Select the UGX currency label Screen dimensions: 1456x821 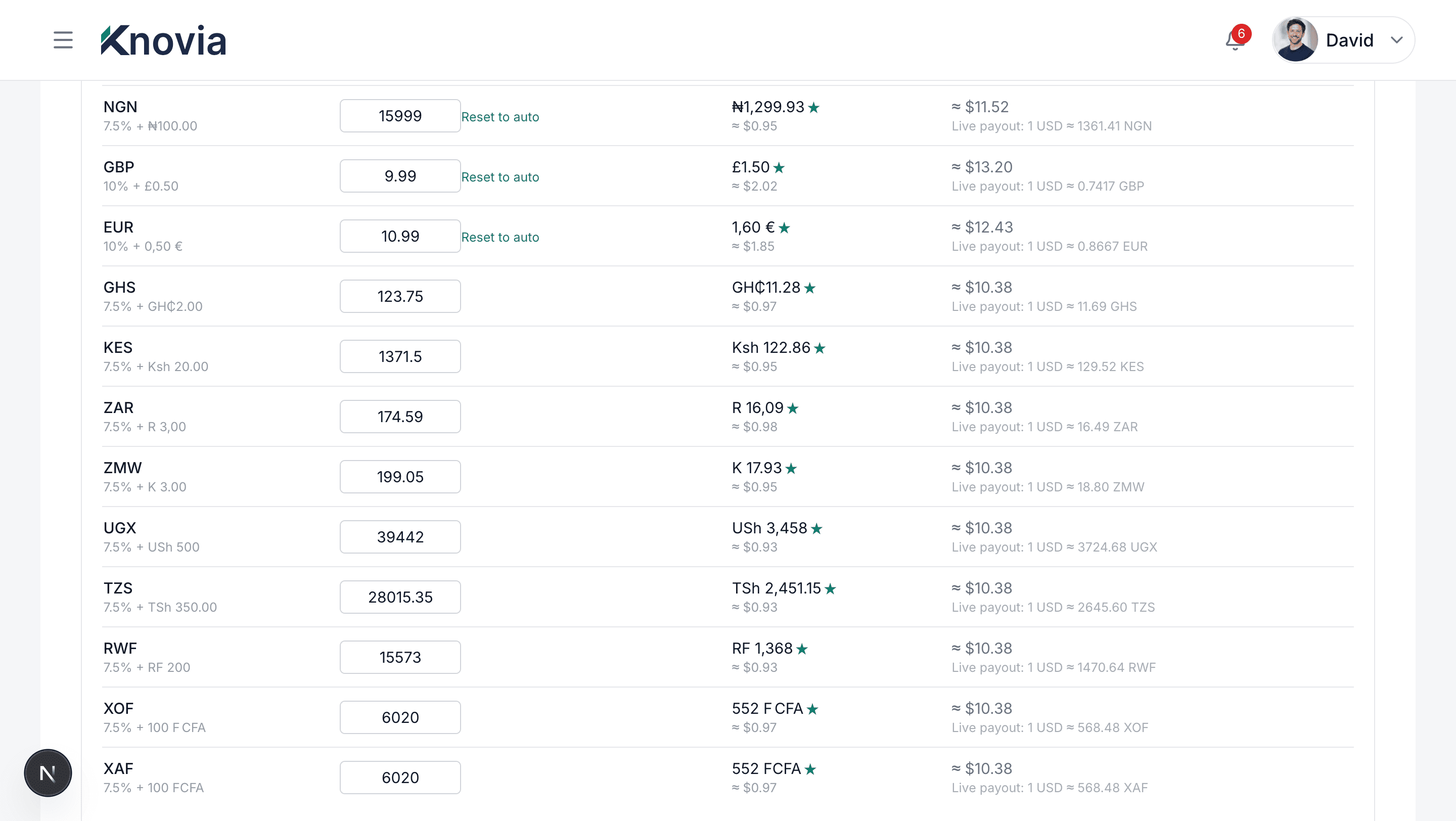click(120, 528)
